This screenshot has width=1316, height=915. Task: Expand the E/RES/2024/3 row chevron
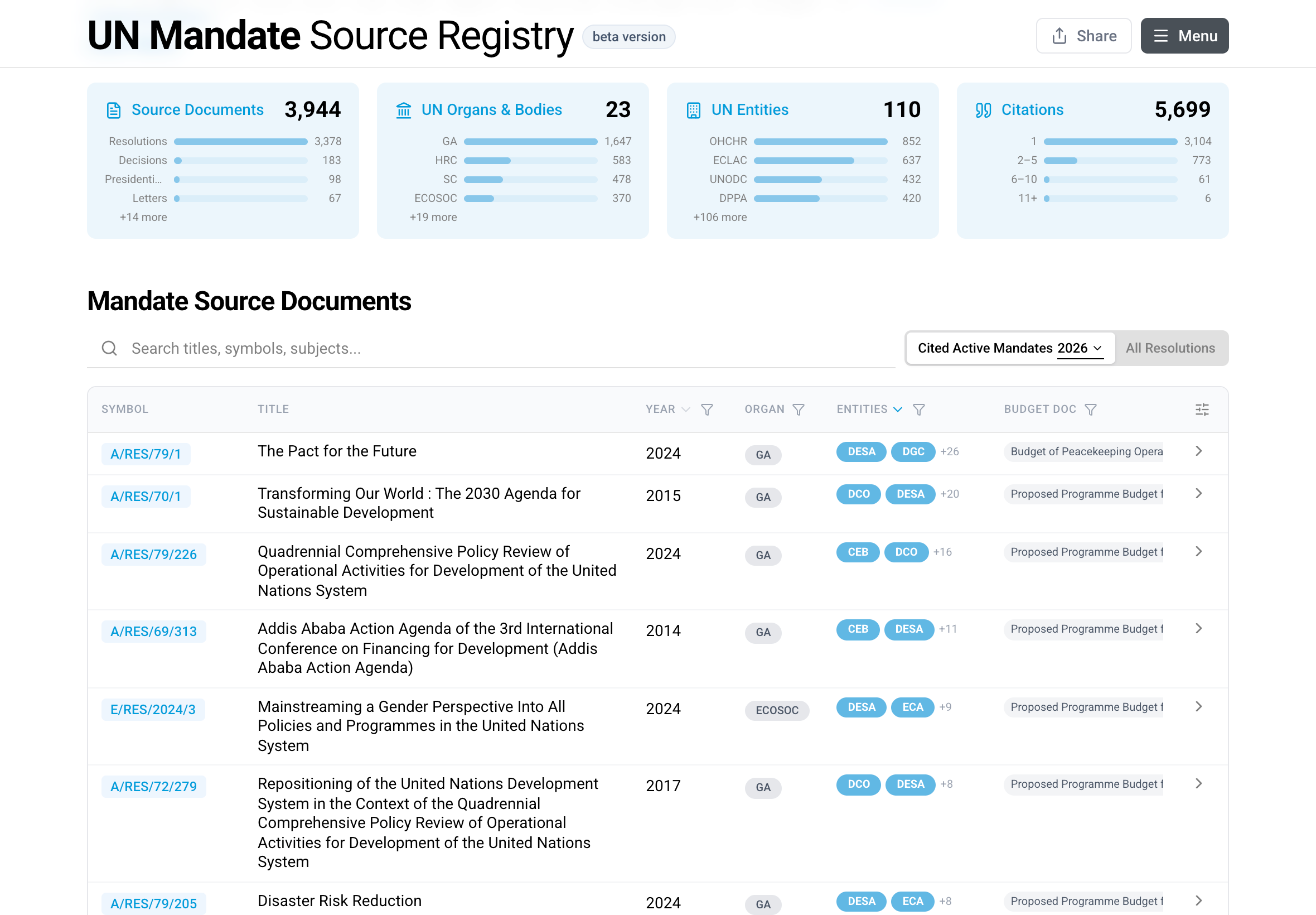tap(1198, 707)
